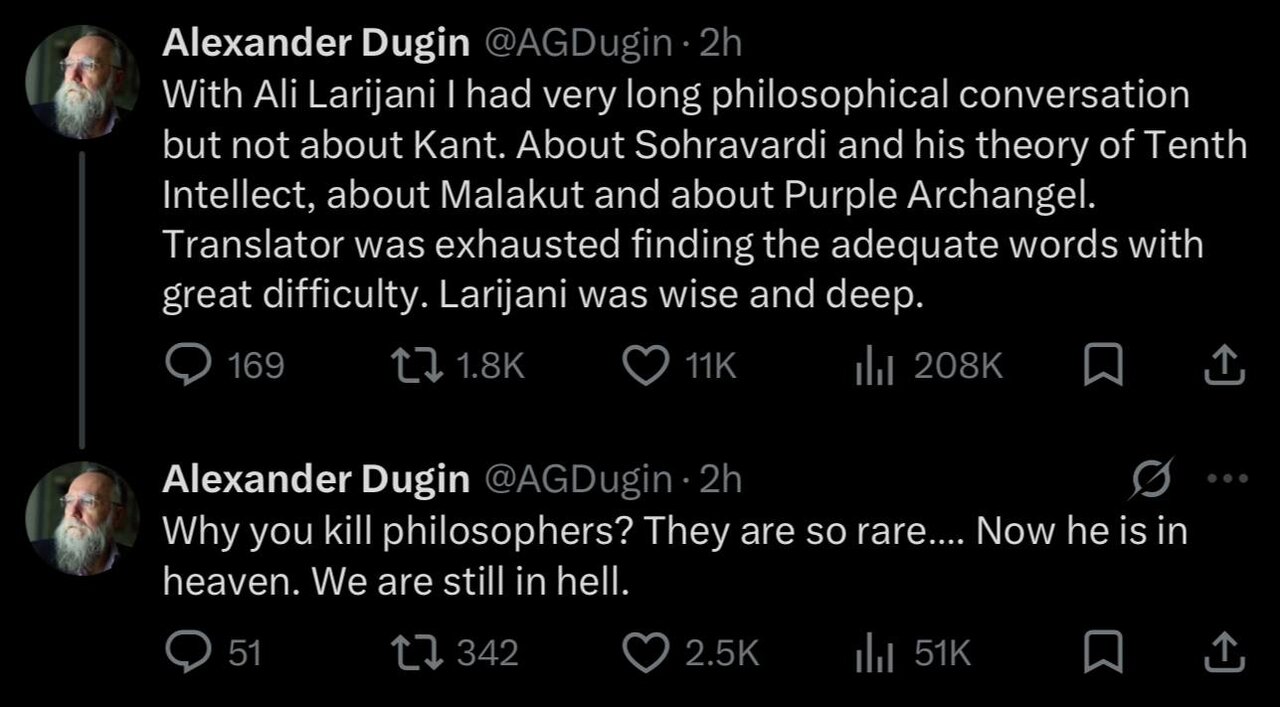The width and height of the screenshot is (1280, 707).
Task: Open the three-dot more options menu
Action: coord(1228,478)
